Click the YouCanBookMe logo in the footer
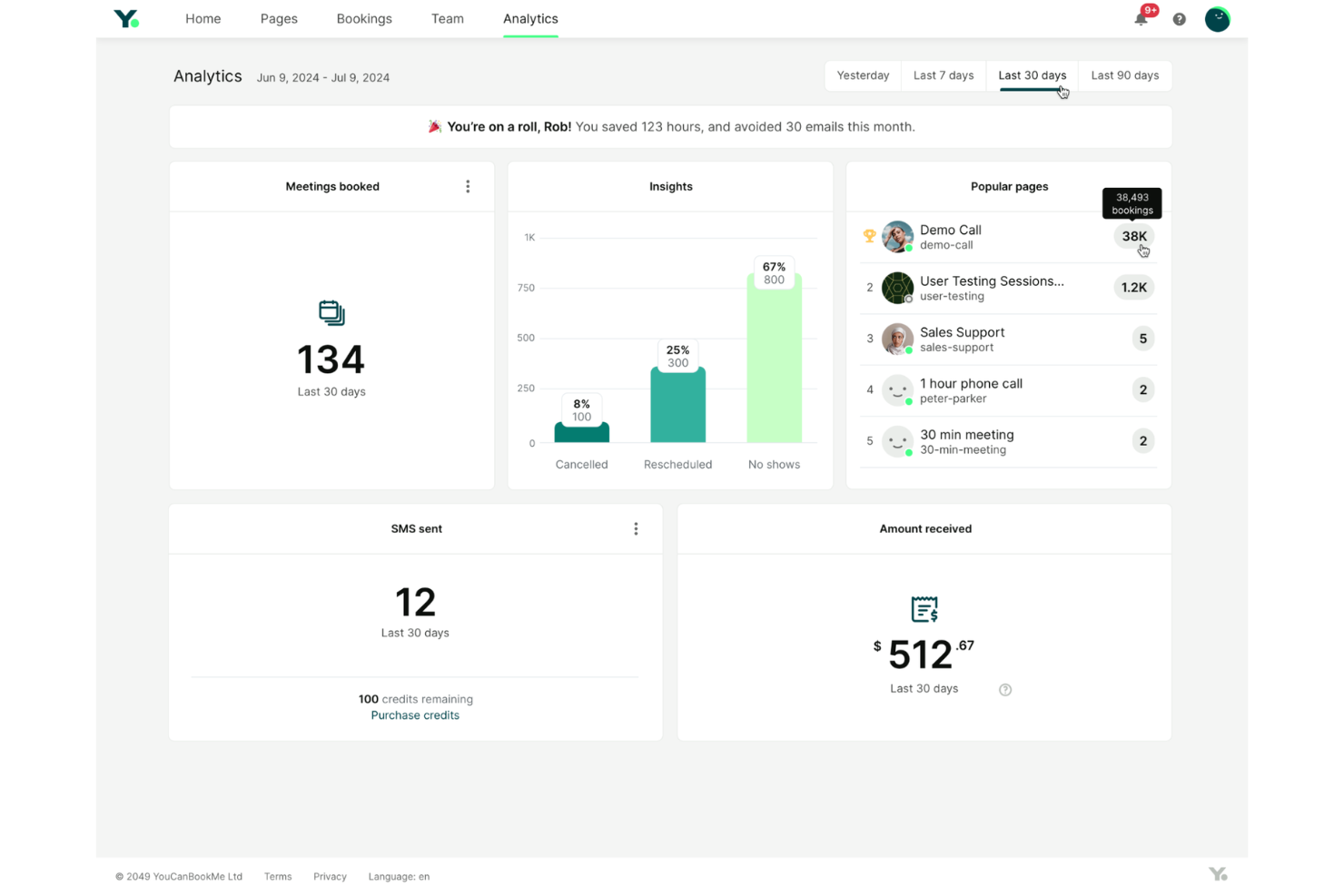Screen dimensions: 1344x896 pyautogui.click(x=1218, y=872)
